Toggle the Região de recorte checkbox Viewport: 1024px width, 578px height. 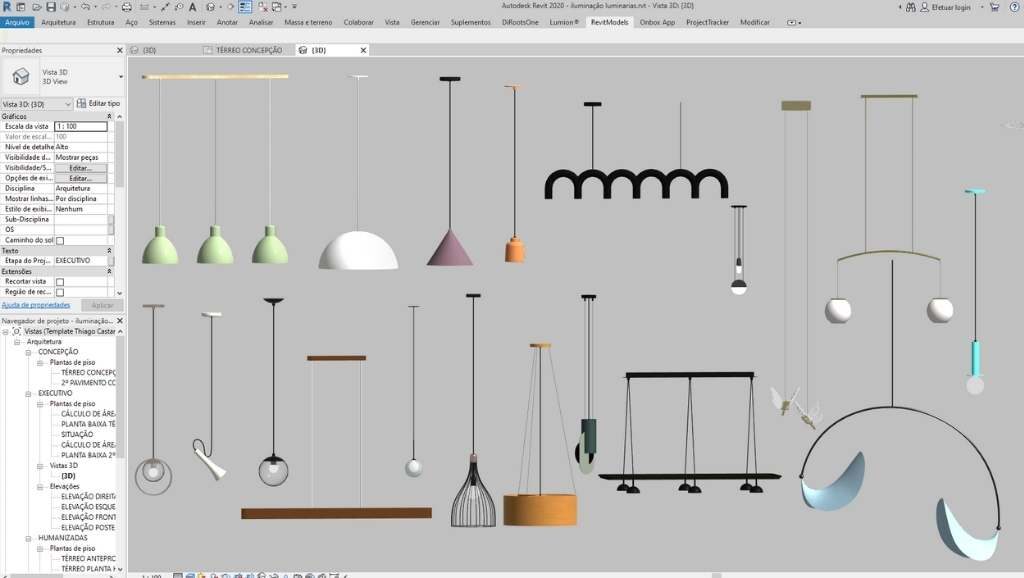coord(60,292)
